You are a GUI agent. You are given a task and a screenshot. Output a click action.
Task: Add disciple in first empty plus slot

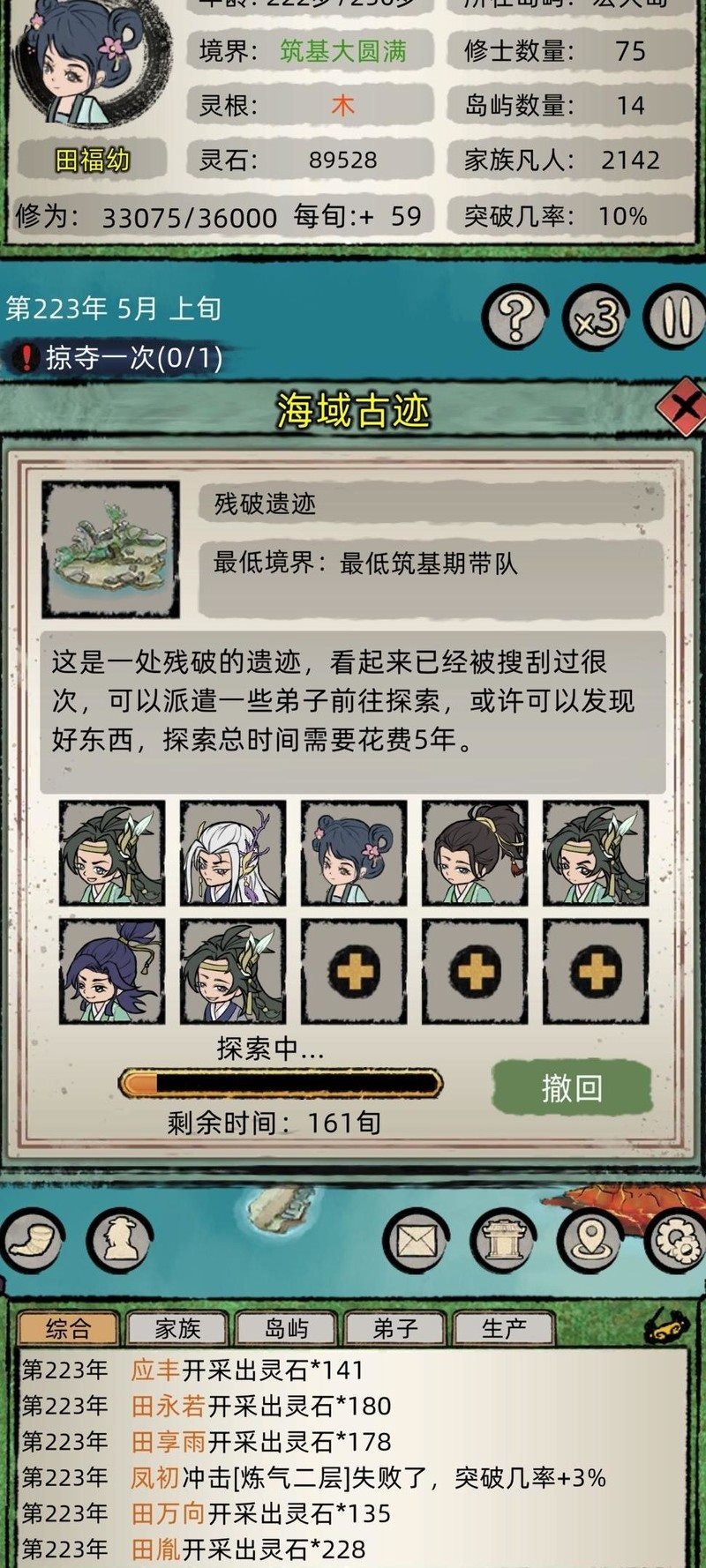coord(355,972)
